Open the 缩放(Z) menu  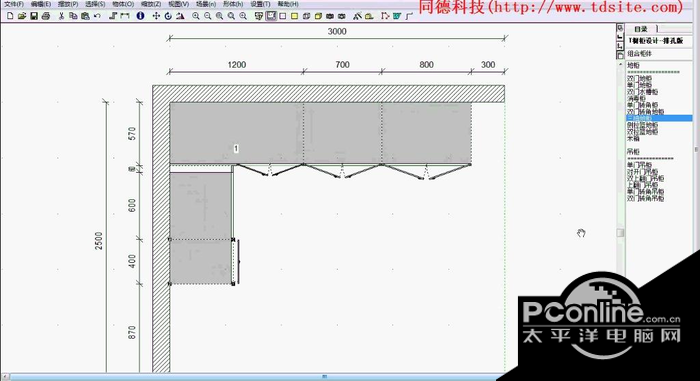pos(151,4)
